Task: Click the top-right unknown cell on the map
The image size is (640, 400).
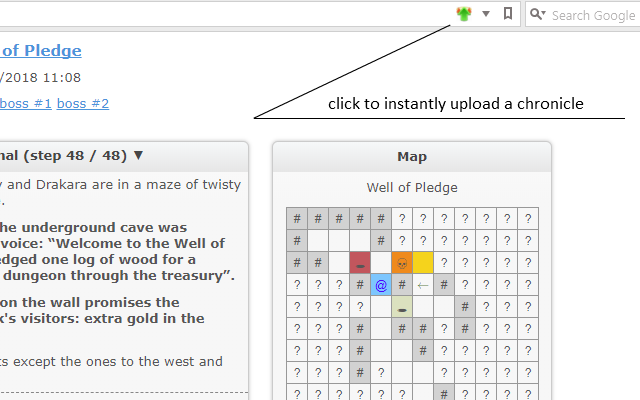Action: point(528,219)
